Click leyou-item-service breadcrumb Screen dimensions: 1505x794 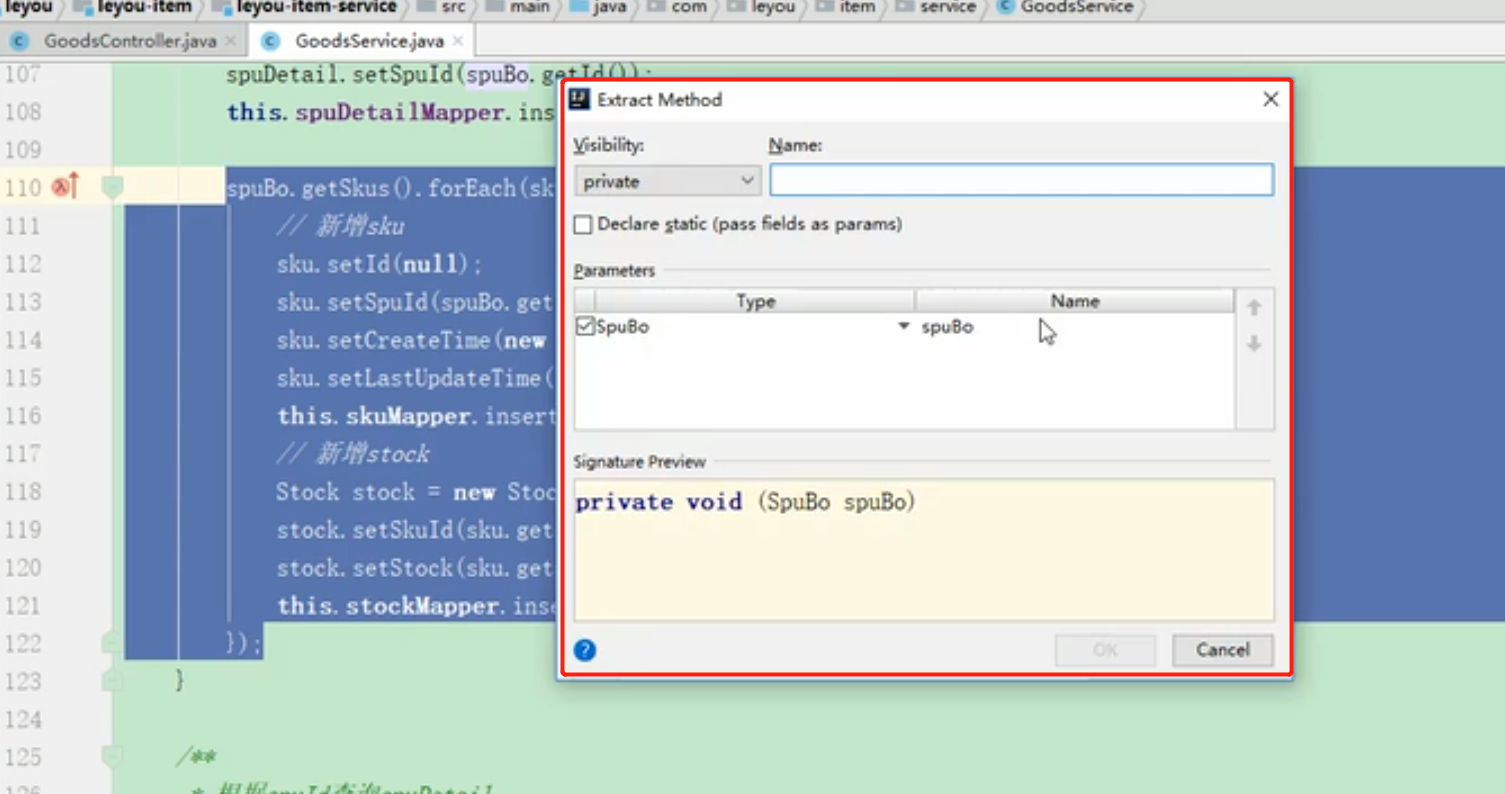tap(304, 7)
